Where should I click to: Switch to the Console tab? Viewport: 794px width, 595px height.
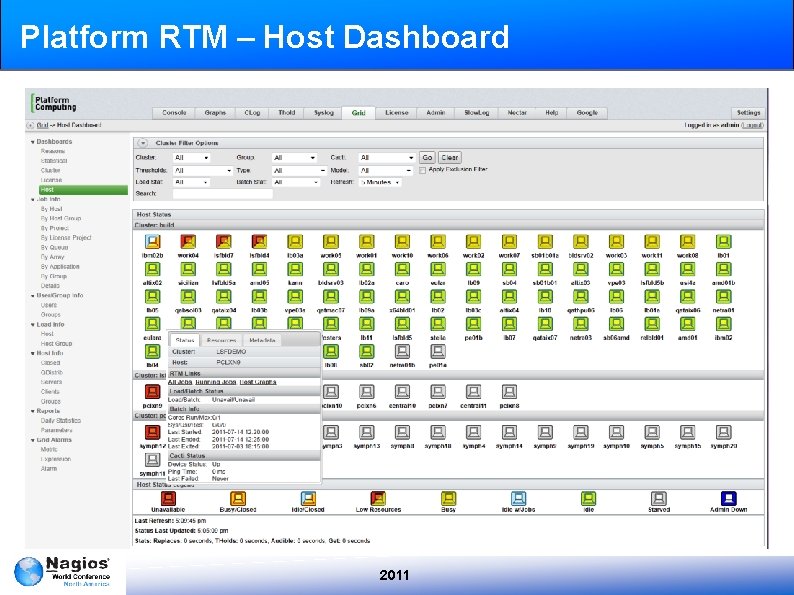[174, 113]
